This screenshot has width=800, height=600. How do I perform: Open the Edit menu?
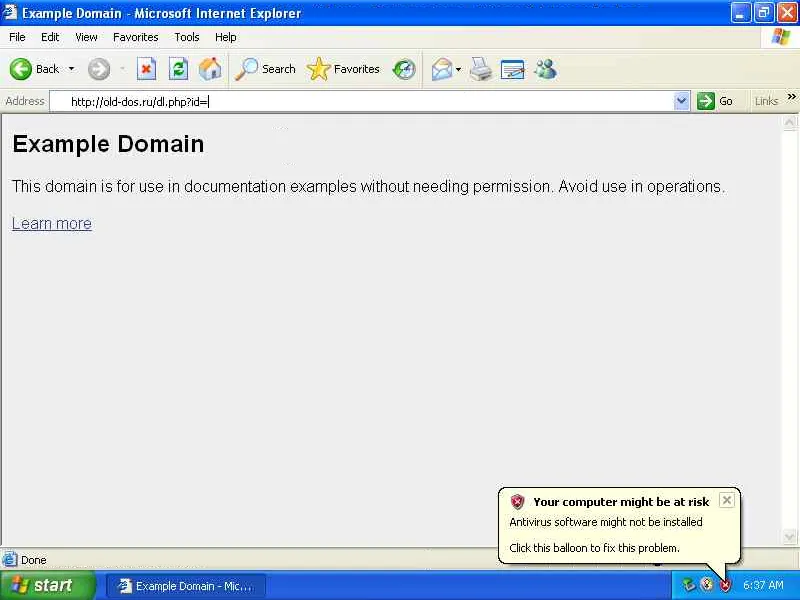[50, 37]
